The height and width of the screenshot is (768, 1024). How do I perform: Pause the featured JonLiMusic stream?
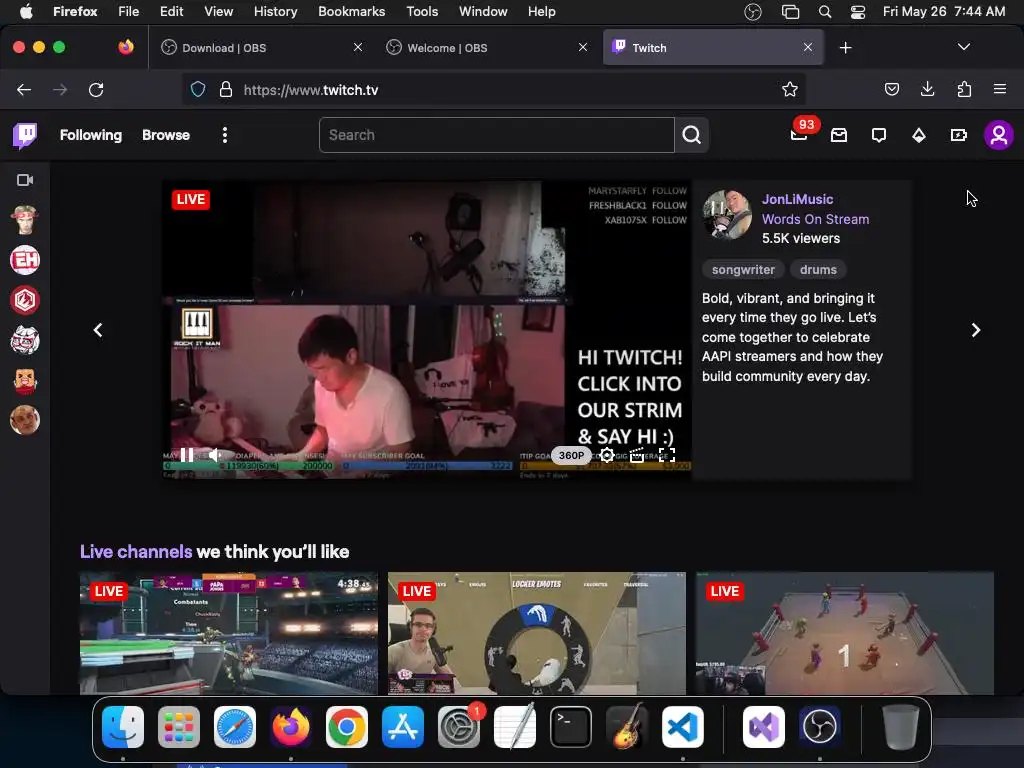click(x=187, y=455)
